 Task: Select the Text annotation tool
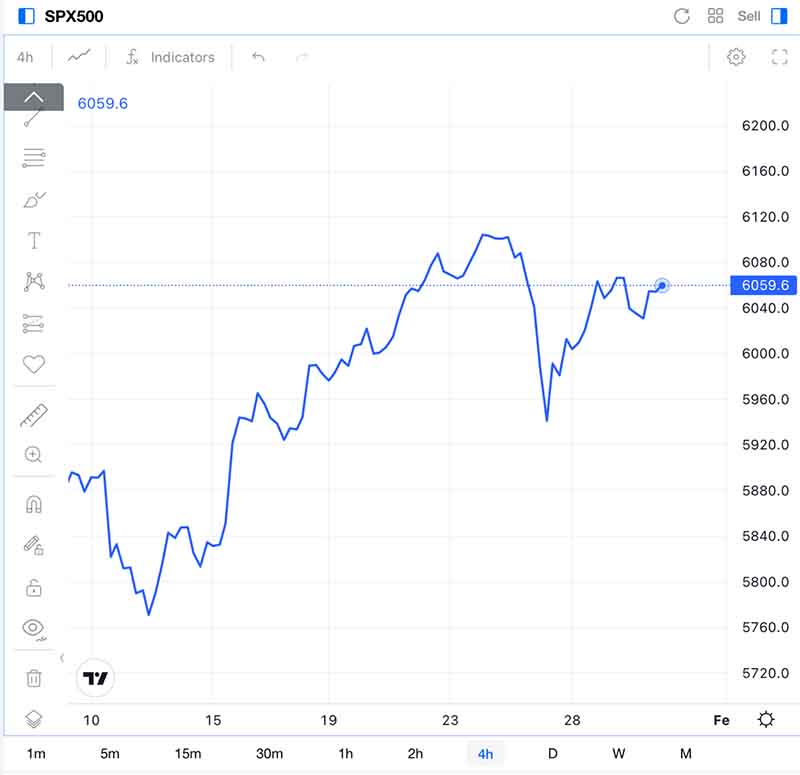(x=33, y=241)
